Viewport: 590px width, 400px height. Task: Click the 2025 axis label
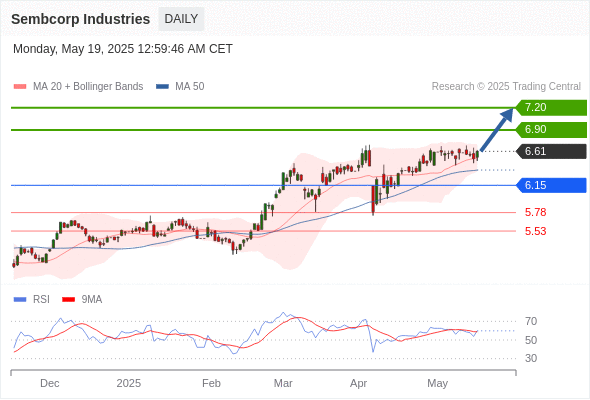[129, 384]
